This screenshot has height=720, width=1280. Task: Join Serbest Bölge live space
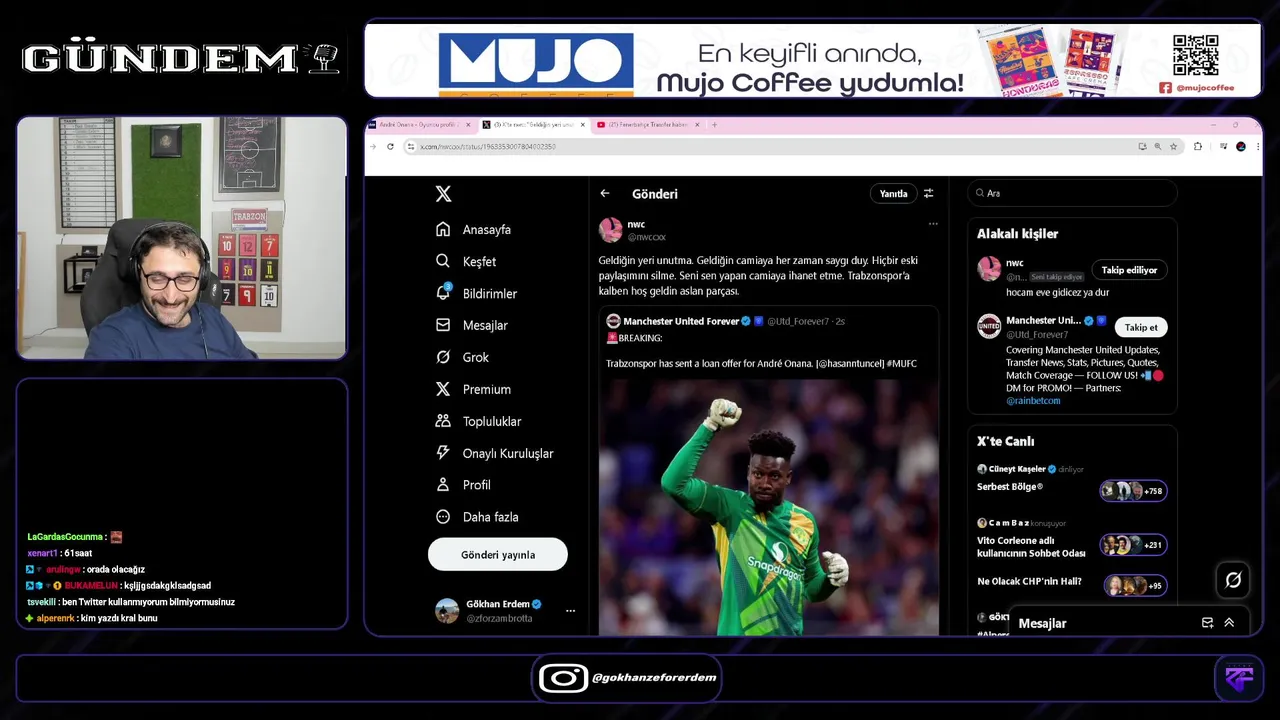(1010, 487)
